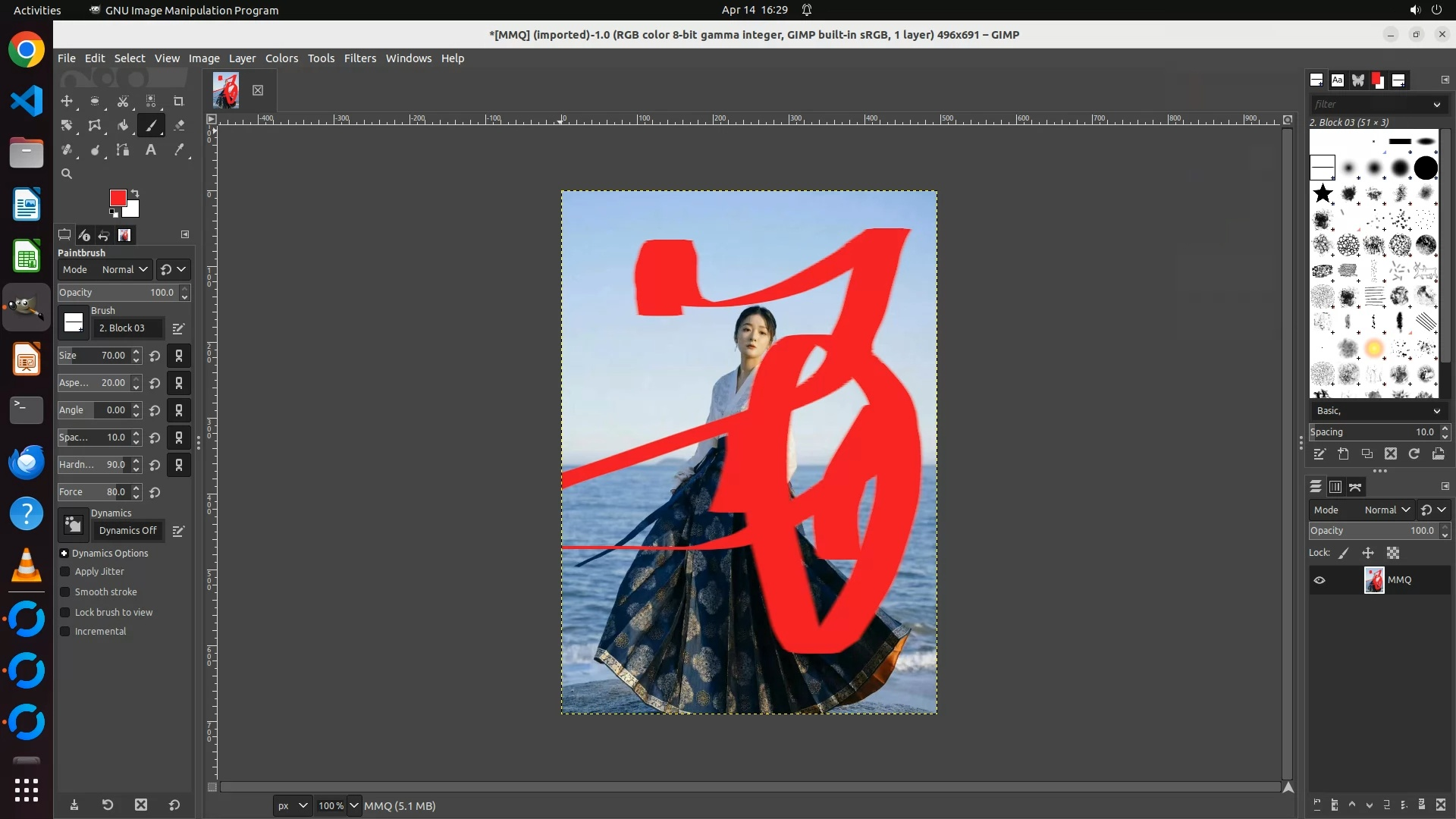Toggle the Incremental checkbox
This screenshot has height=819, width=1456.
click(x=65, y=632)
